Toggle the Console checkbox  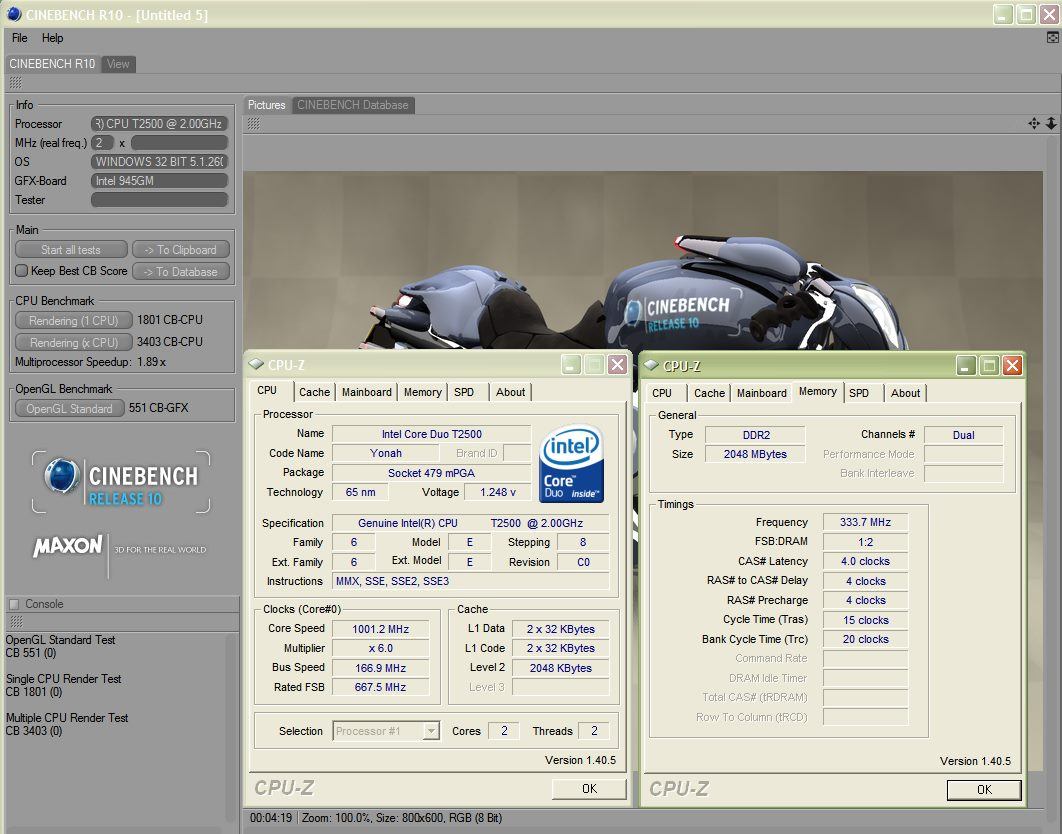(x=14, y=604)
